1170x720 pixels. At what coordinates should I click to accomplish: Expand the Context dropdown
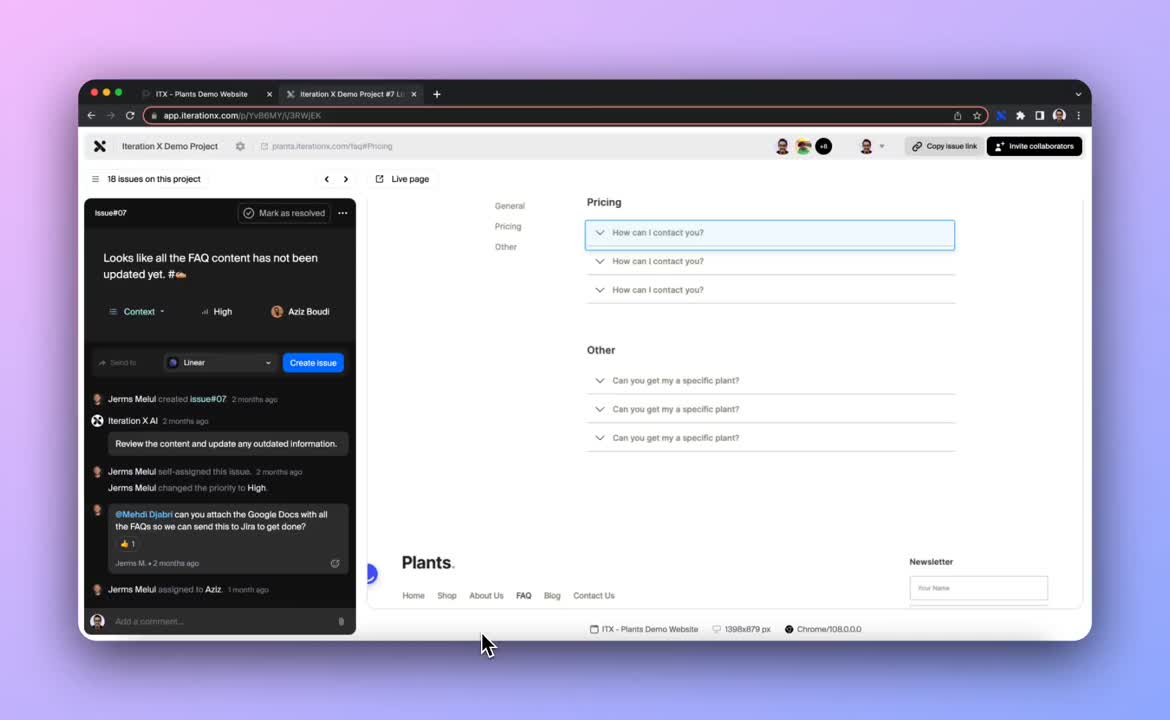[x=137, y=312]
